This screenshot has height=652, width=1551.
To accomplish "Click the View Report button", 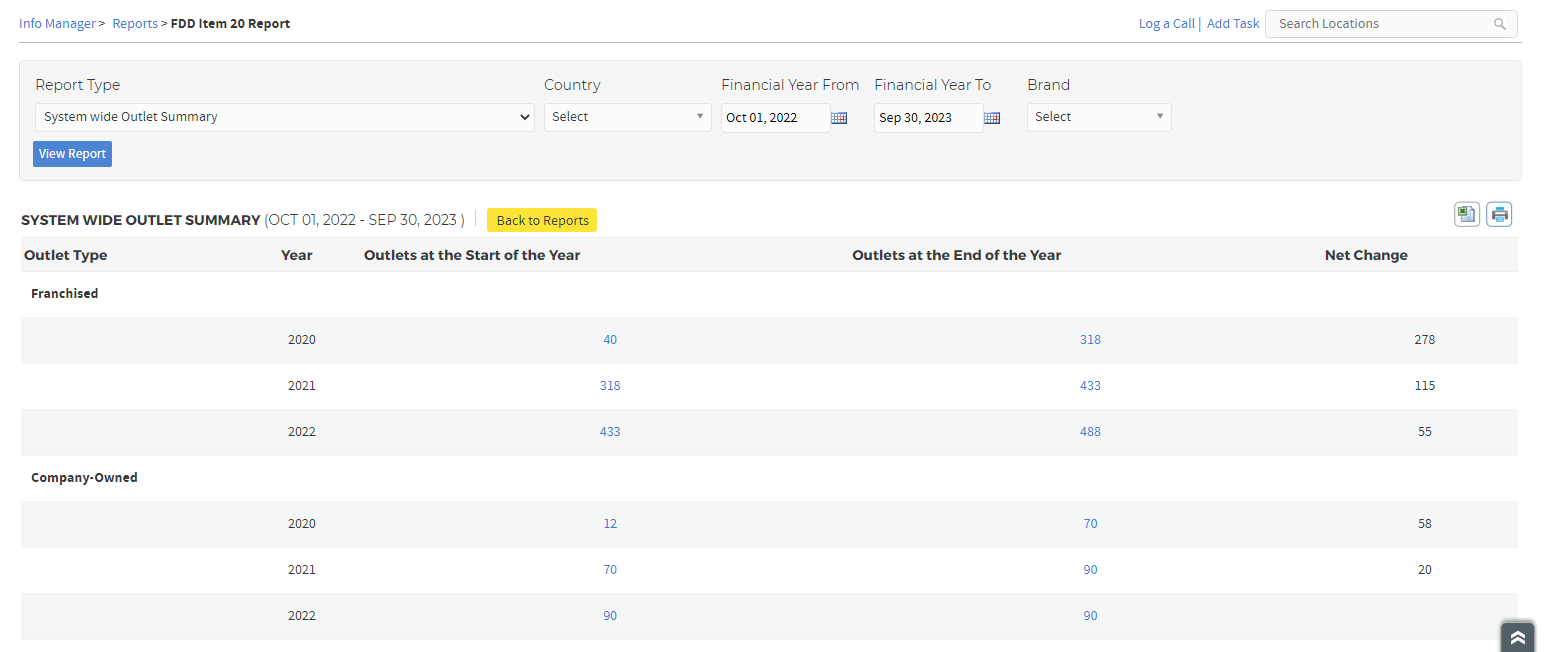I will pyautogui.click(x=73, y=154).
